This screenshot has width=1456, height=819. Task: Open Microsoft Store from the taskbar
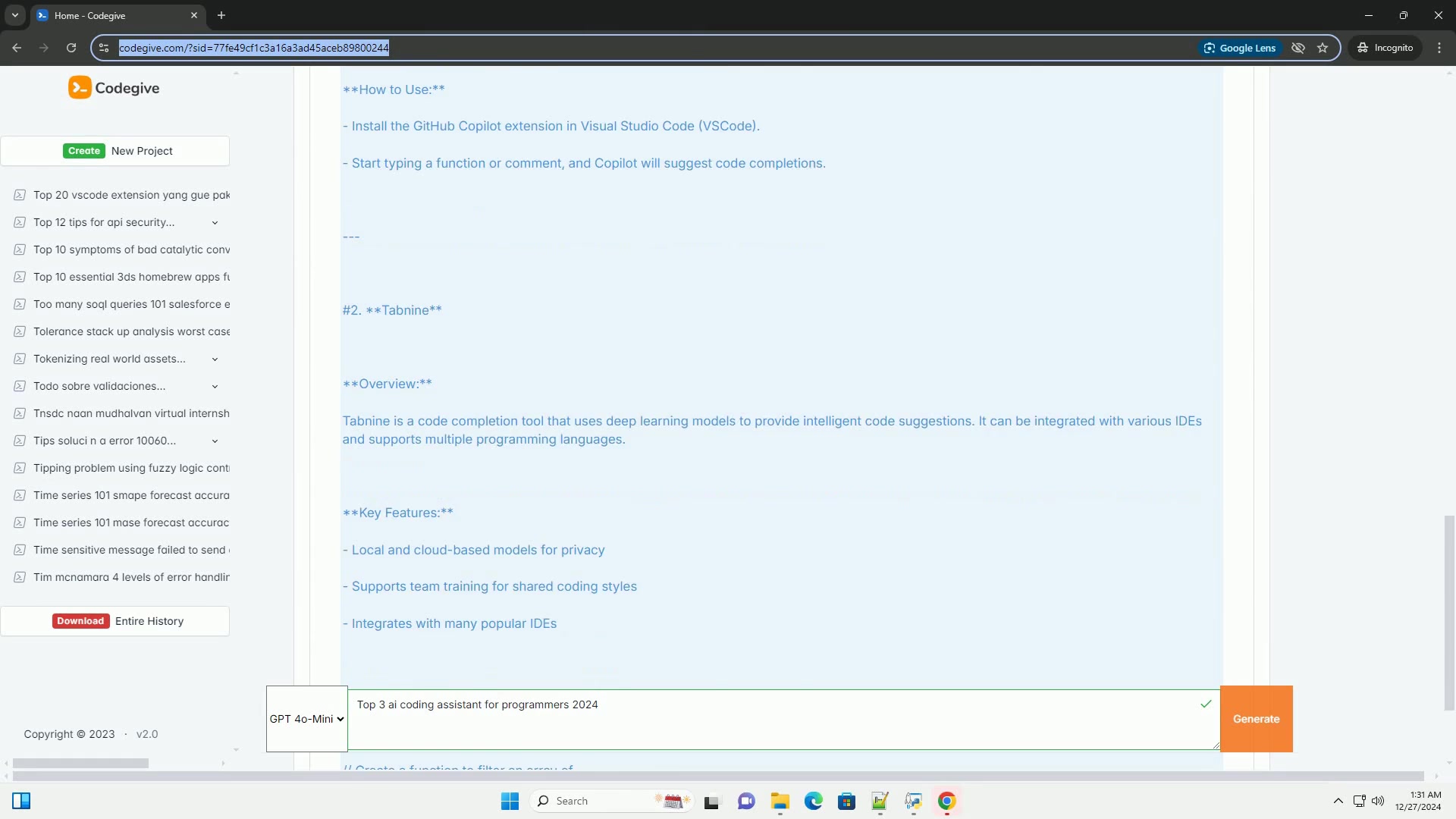pos(847,801)
